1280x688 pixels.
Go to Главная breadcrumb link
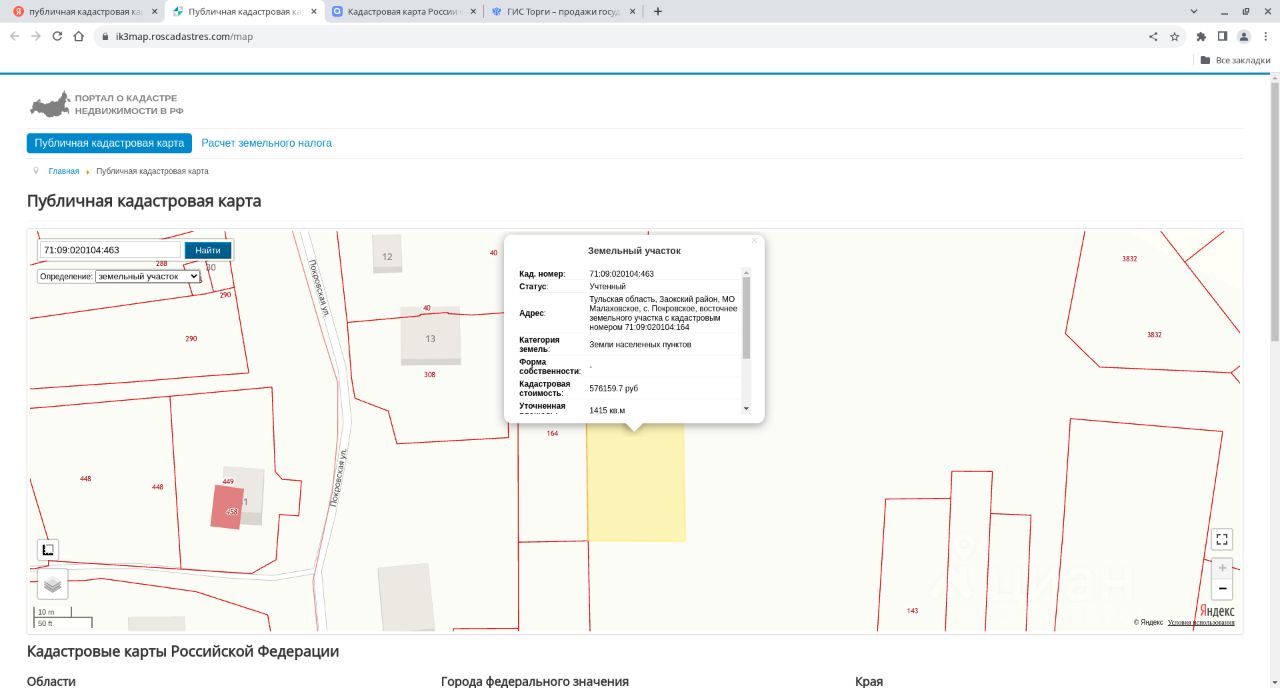pos(63,171)
